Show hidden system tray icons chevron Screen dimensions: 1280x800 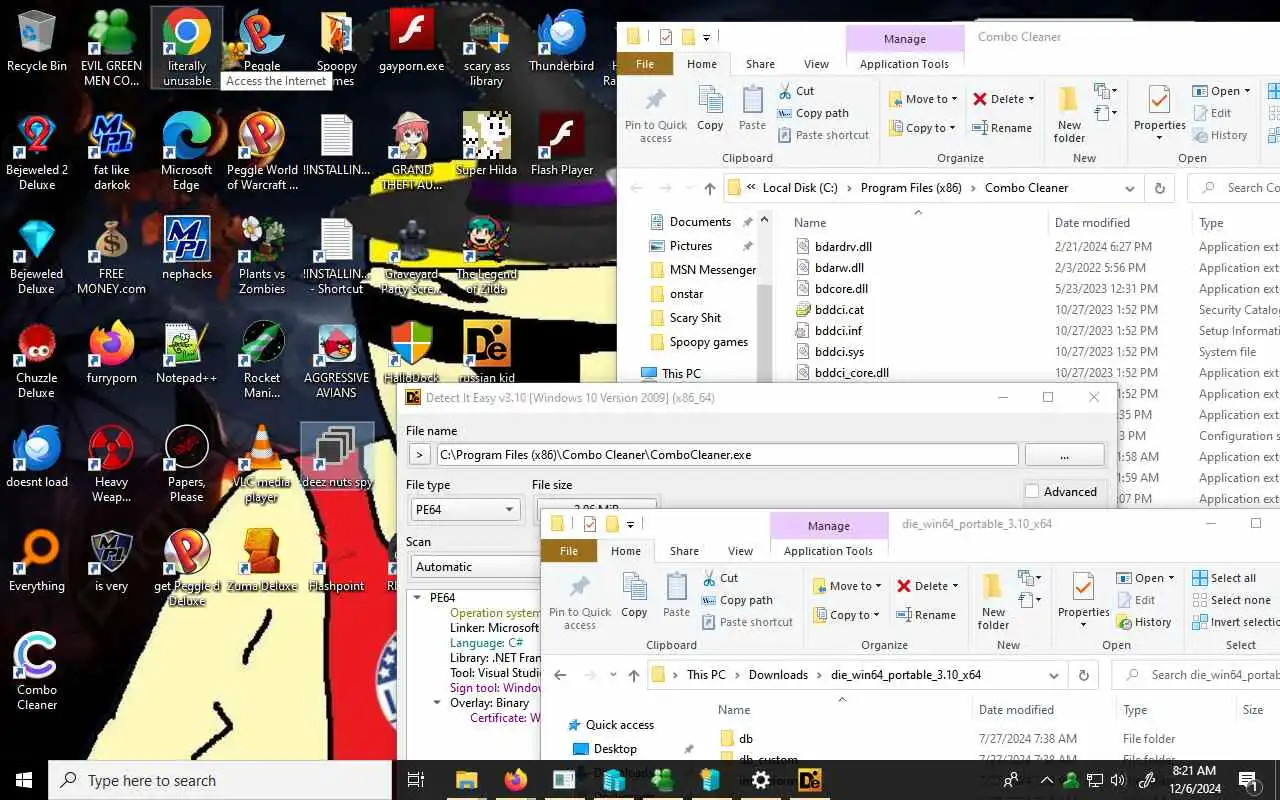click(x=1047, y=780)
